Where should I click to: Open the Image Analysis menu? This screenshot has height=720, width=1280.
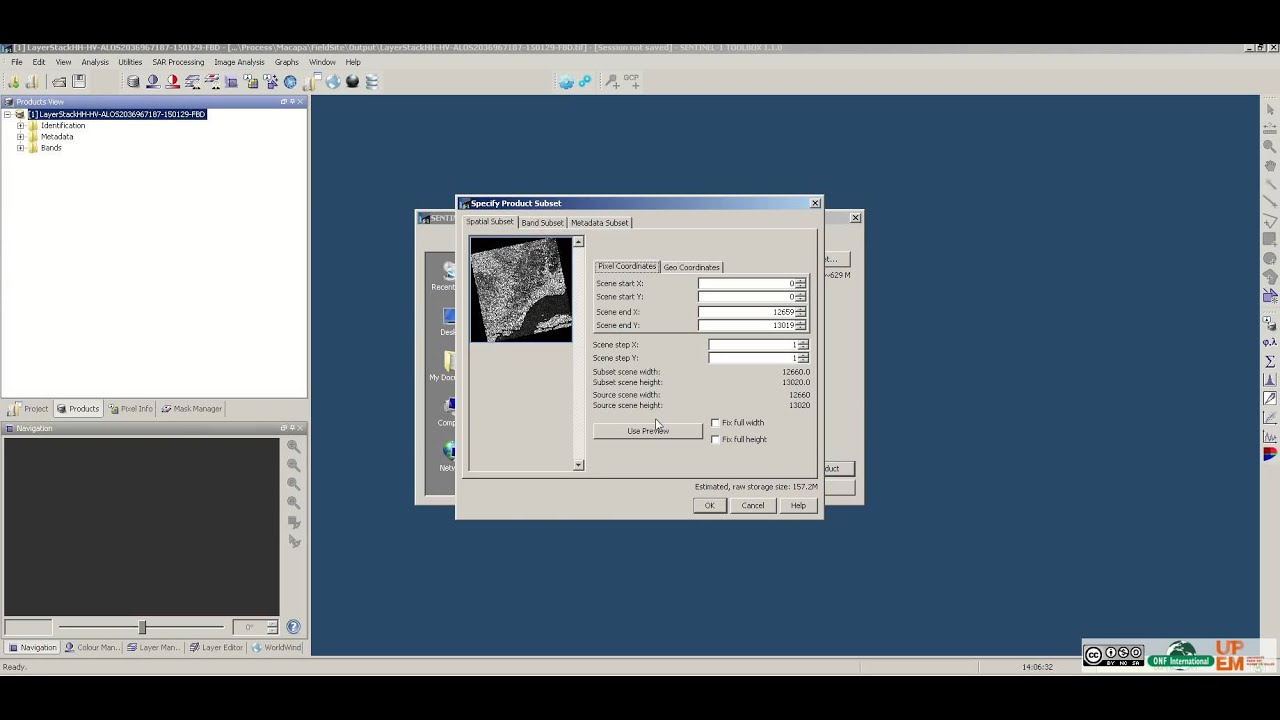pos(239,62)
